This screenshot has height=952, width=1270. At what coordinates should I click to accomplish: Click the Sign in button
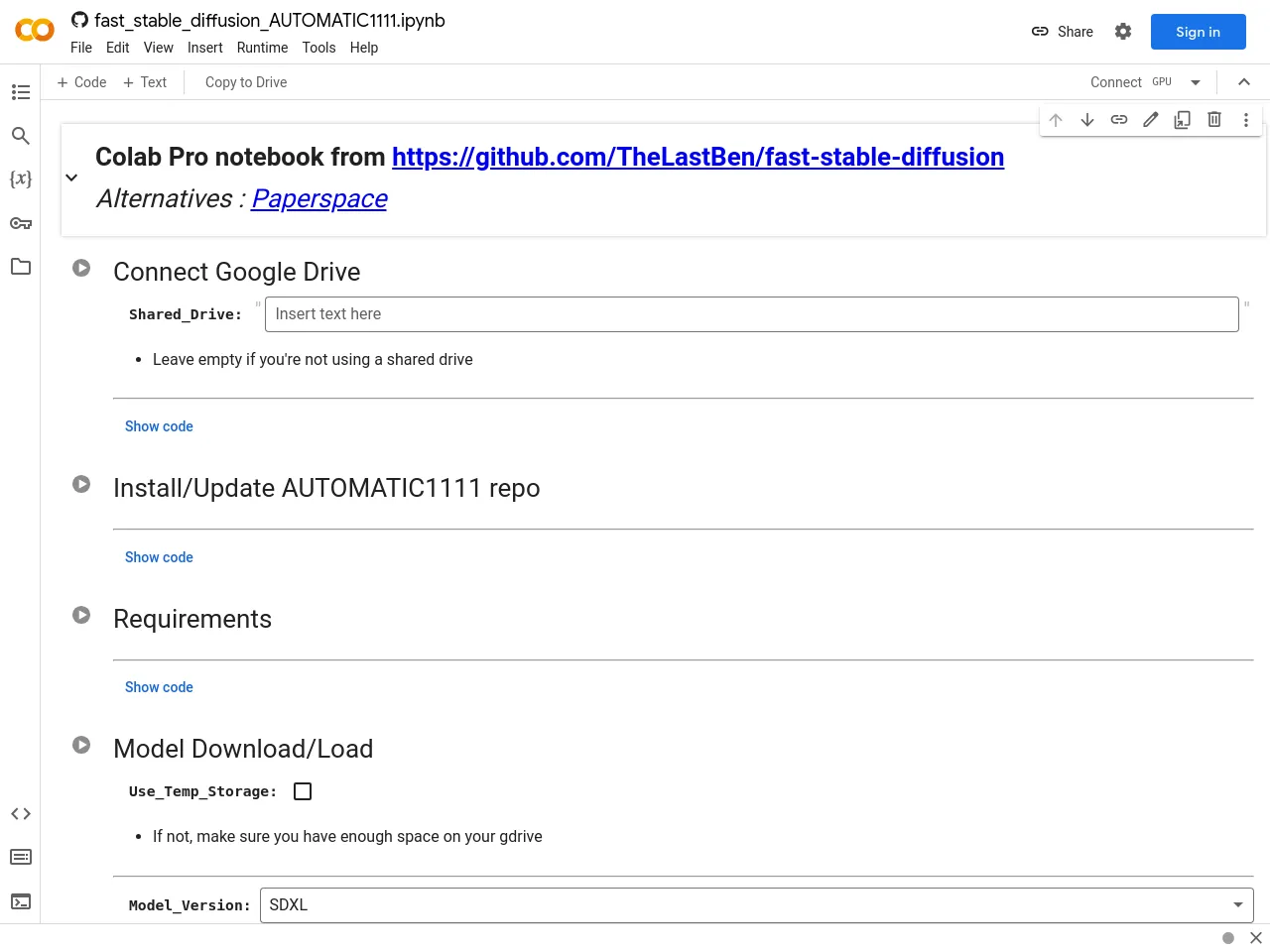pyautogui.click(x=1198, y=32)
